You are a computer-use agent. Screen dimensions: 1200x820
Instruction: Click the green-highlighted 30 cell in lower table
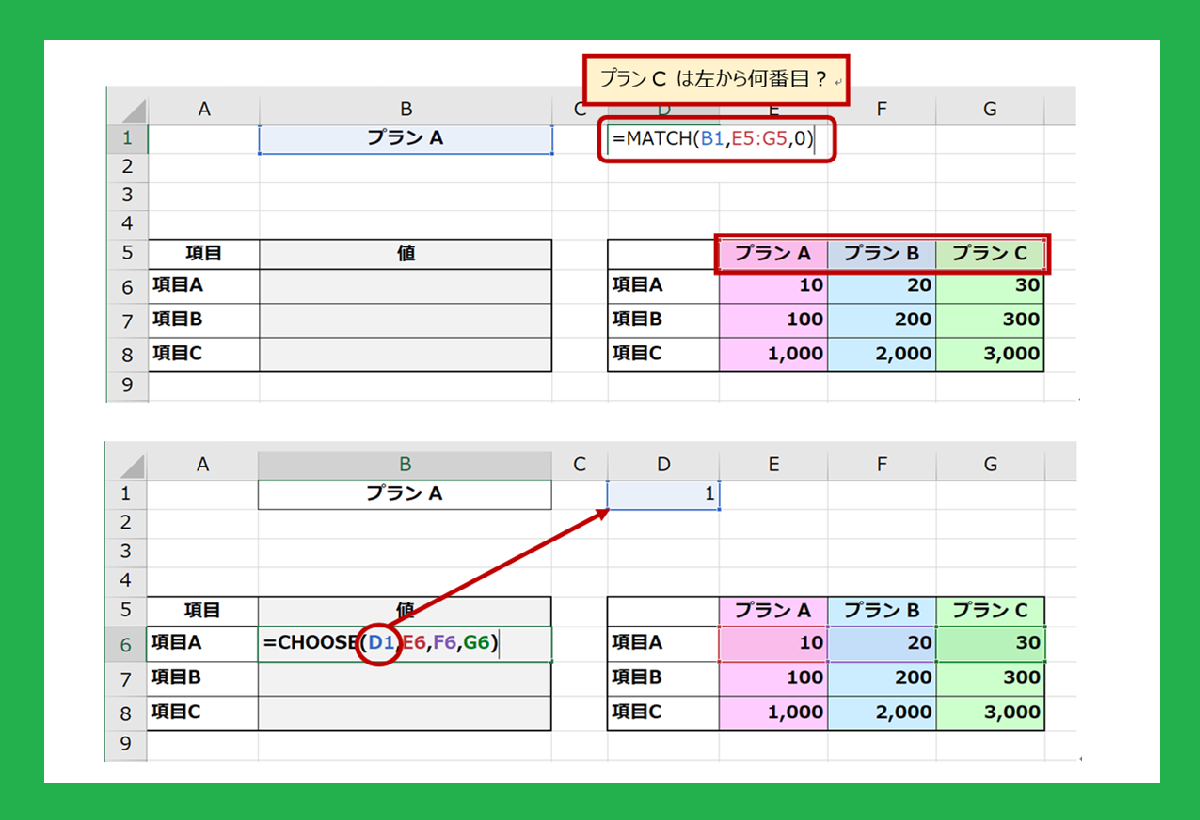click(990, 644)
